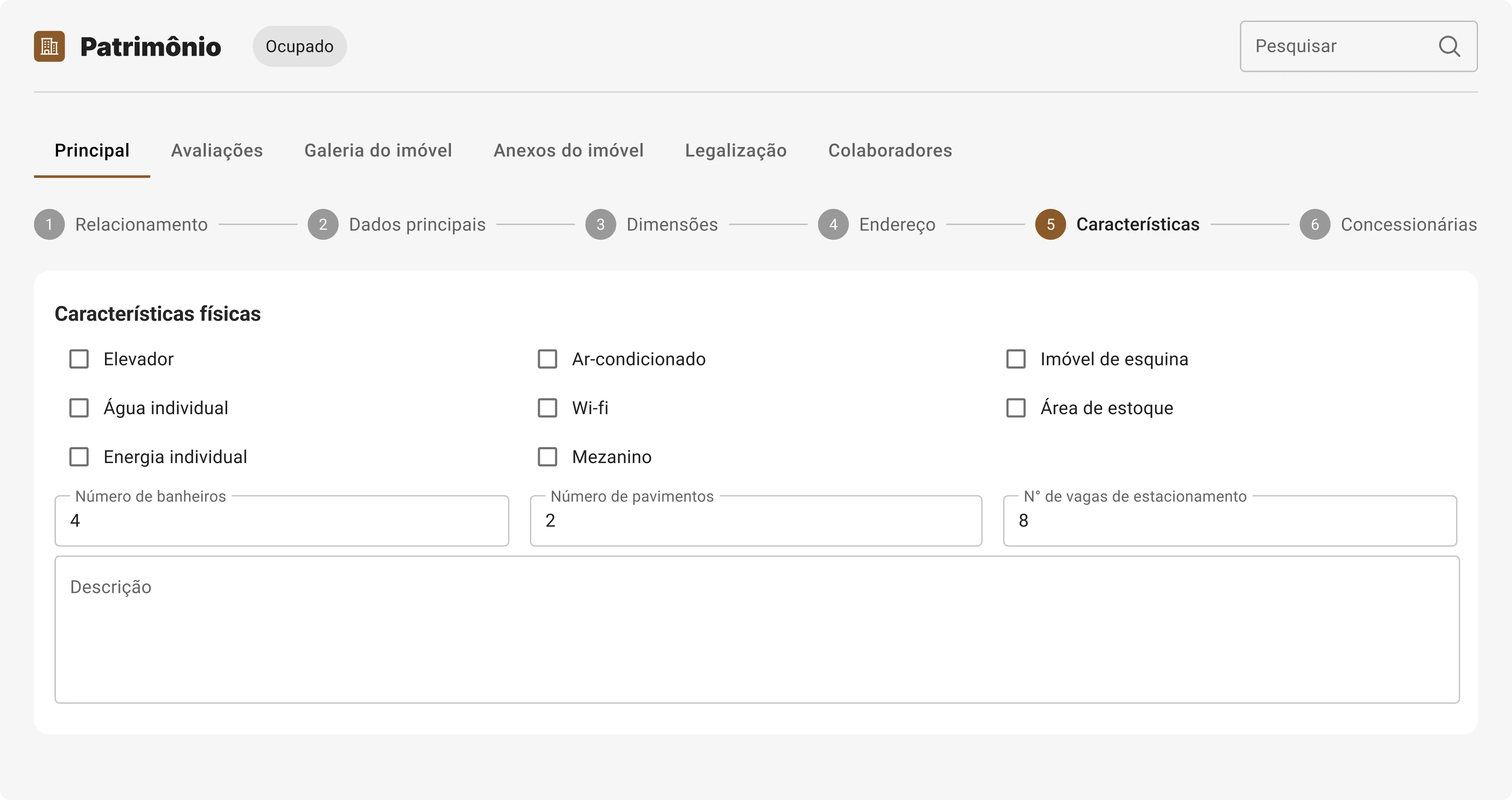Go to the Relacionamento step label
The image size is (1512, 800).
point(142,224)
